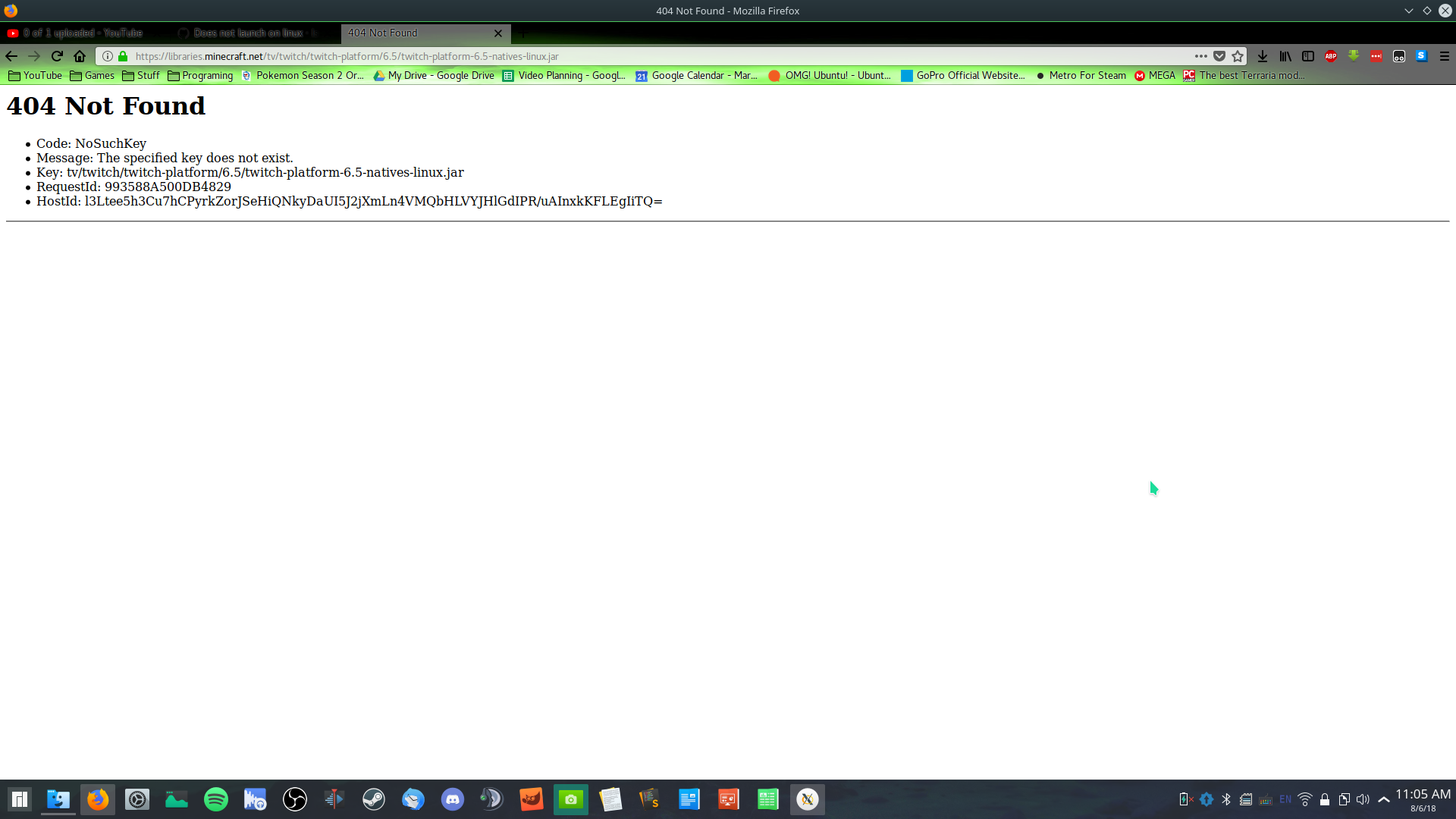Open the Firefox hamburger menu
Viewport: 1456px width, 819px height.
[x=1445, y=55]
